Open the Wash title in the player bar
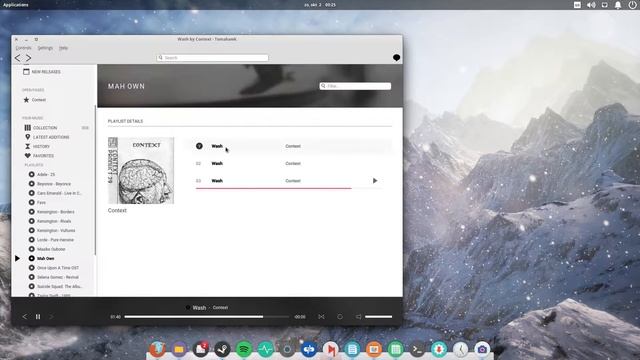This screenshot has width=640, height=360. point(199,308)
